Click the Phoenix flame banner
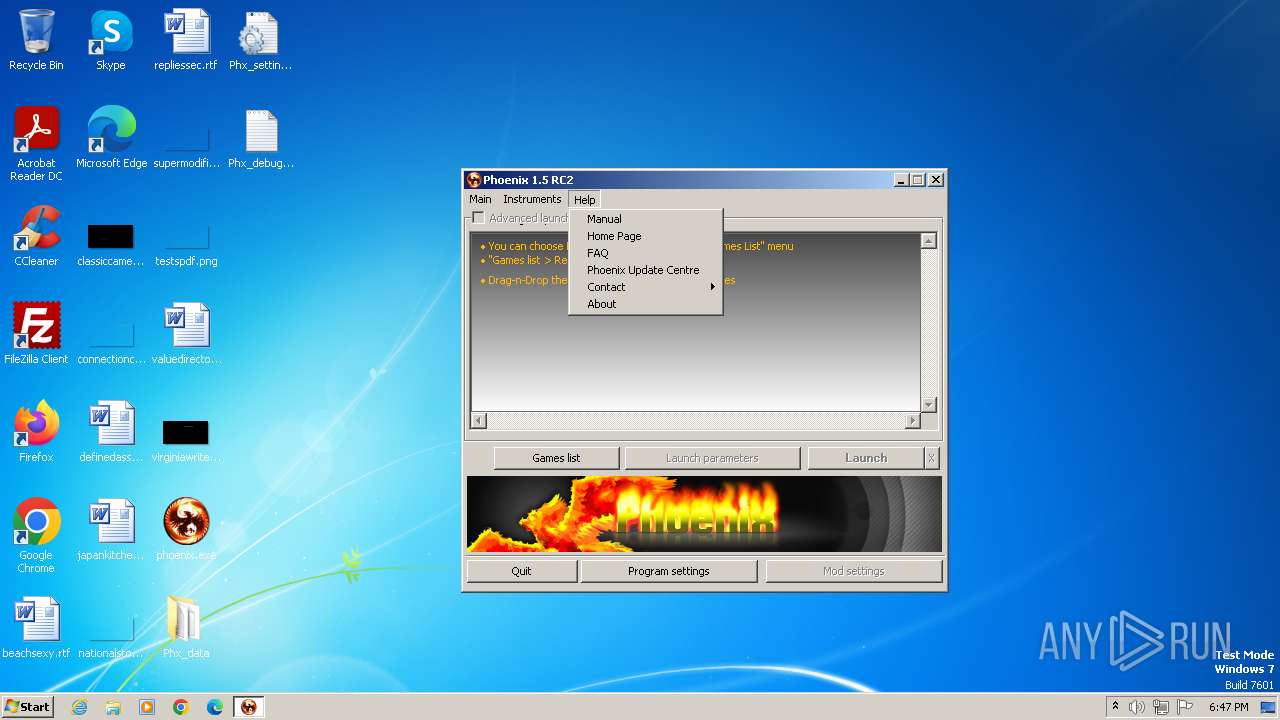The image size is (1280, 720). click(704, 514)
